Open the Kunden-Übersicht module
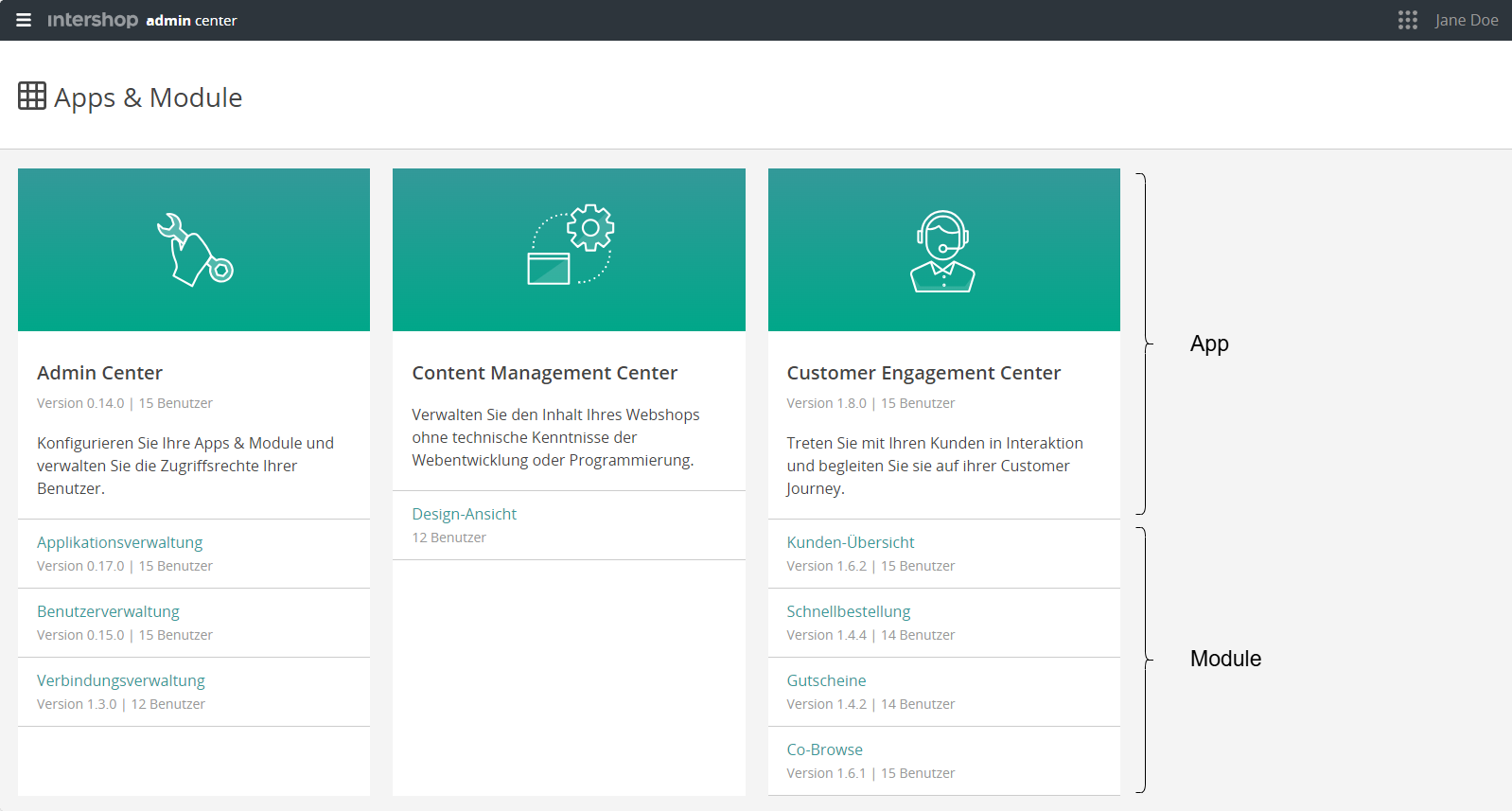Screen dimensions: 1512x811 pyautogui.click(x=850, y=542)
